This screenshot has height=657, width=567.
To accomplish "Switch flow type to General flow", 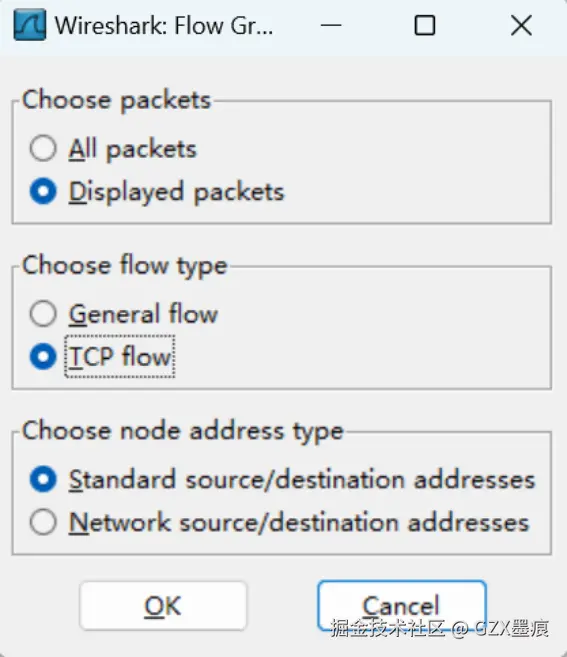I will pyautogui.click(x=43, y=313).
